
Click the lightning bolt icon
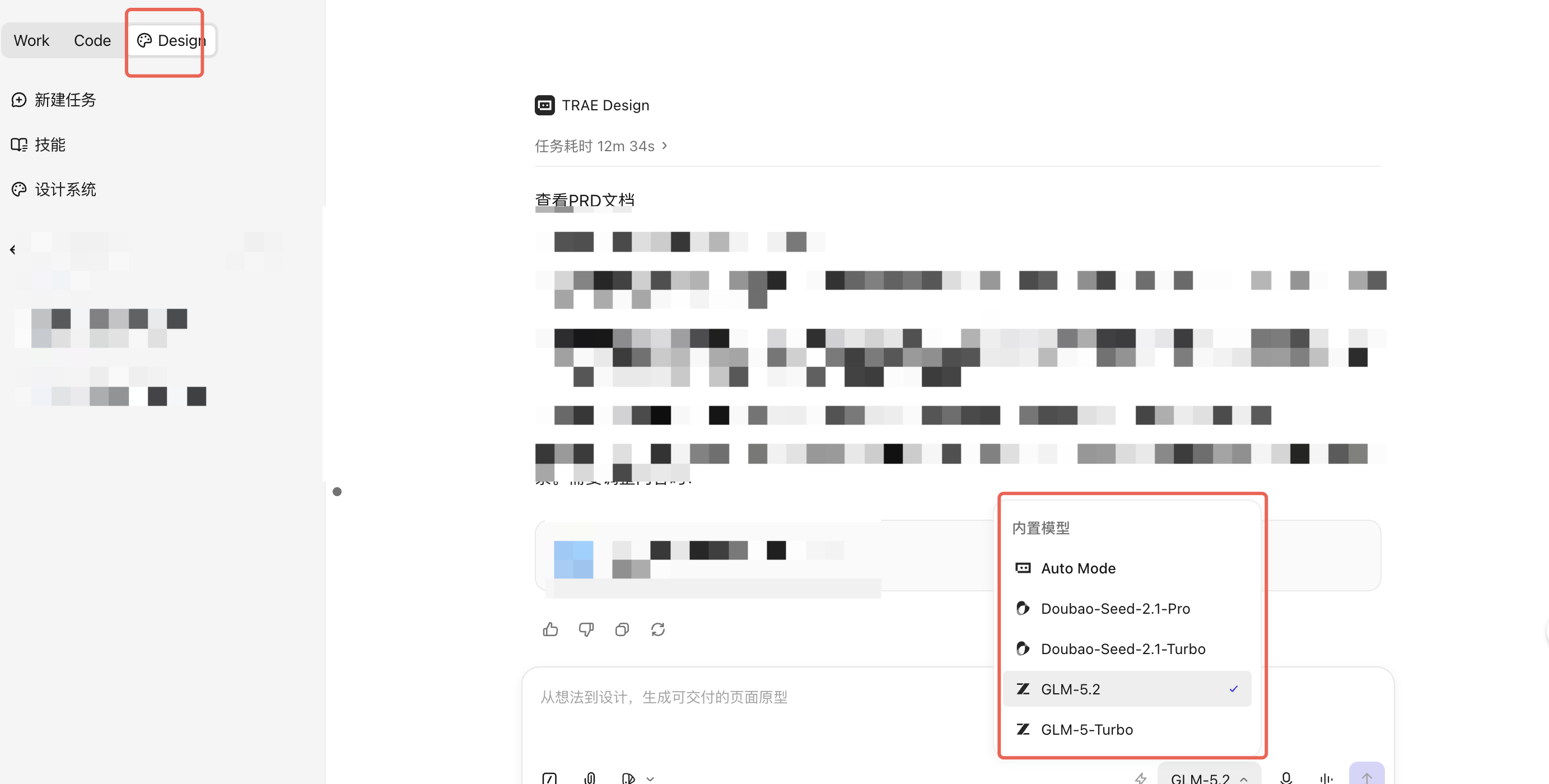pyautogui.click(x=1141, y=778)
